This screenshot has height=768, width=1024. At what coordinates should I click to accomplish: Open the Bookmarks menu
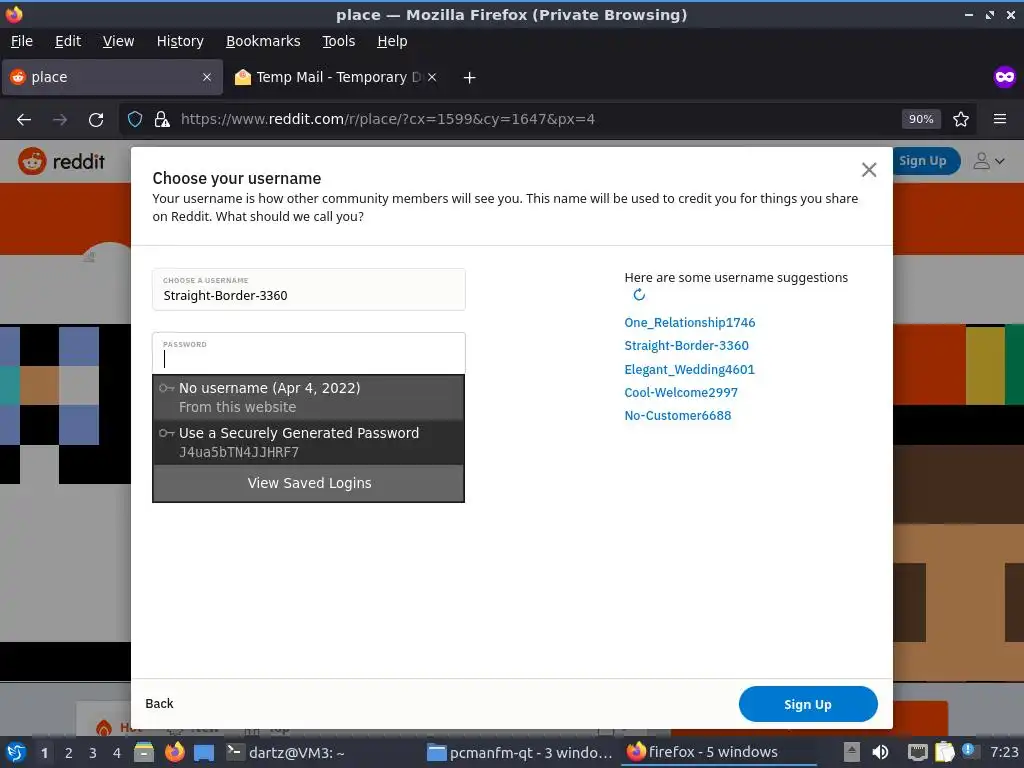(x=263, y=41)
